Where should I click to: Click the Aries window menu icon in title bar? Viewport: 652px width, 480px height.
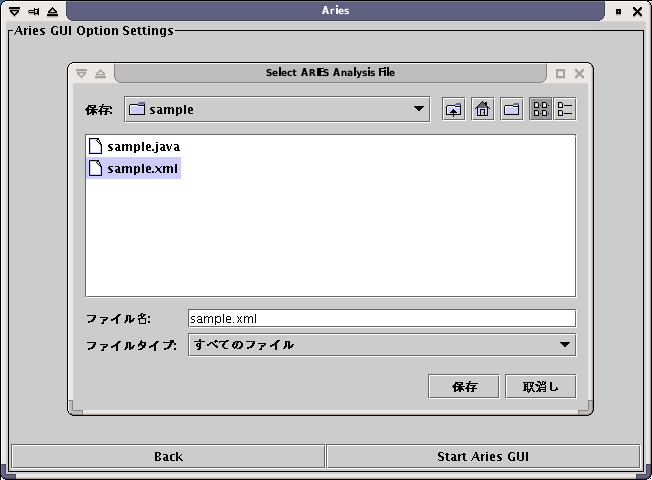pos(14,11)
